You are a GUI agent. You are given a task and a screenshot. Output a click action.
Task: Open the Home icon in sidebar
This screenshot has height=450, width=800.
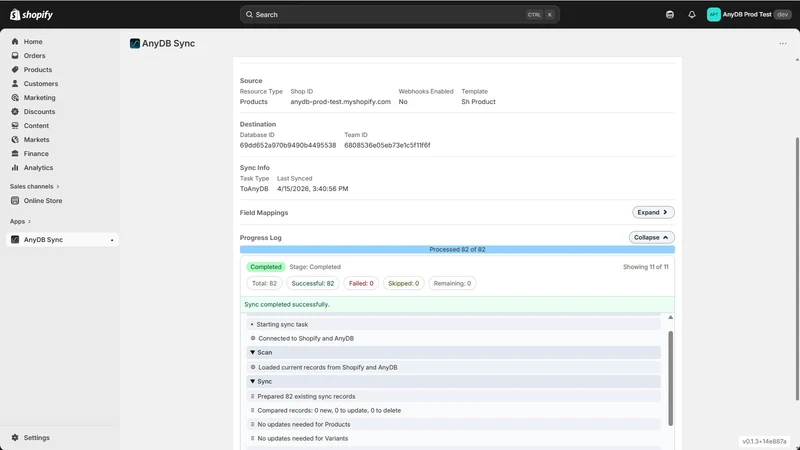(15, 41)
